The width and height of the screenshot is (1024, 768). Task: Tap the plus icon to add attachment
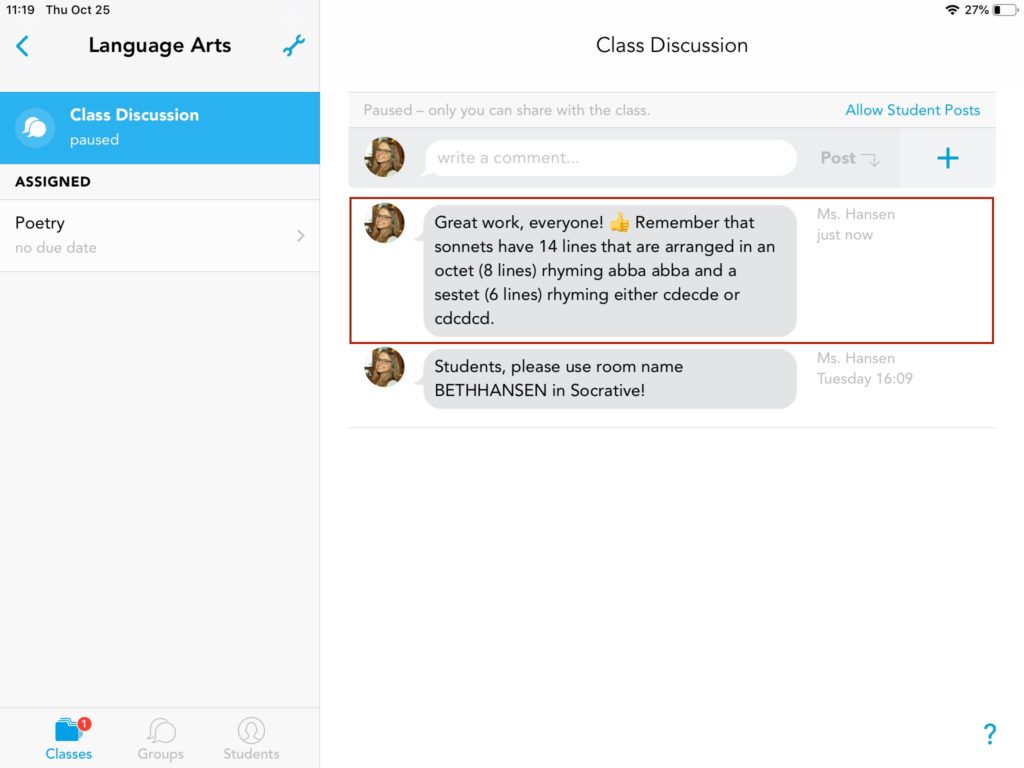947,158
